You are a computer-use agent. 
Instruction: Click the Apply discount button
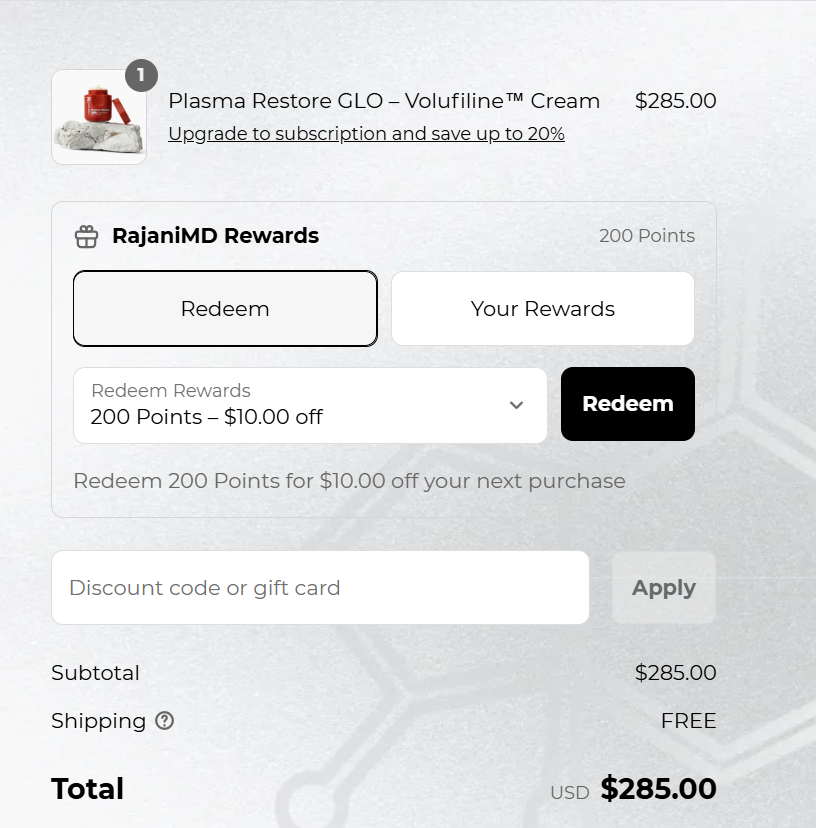664,588
